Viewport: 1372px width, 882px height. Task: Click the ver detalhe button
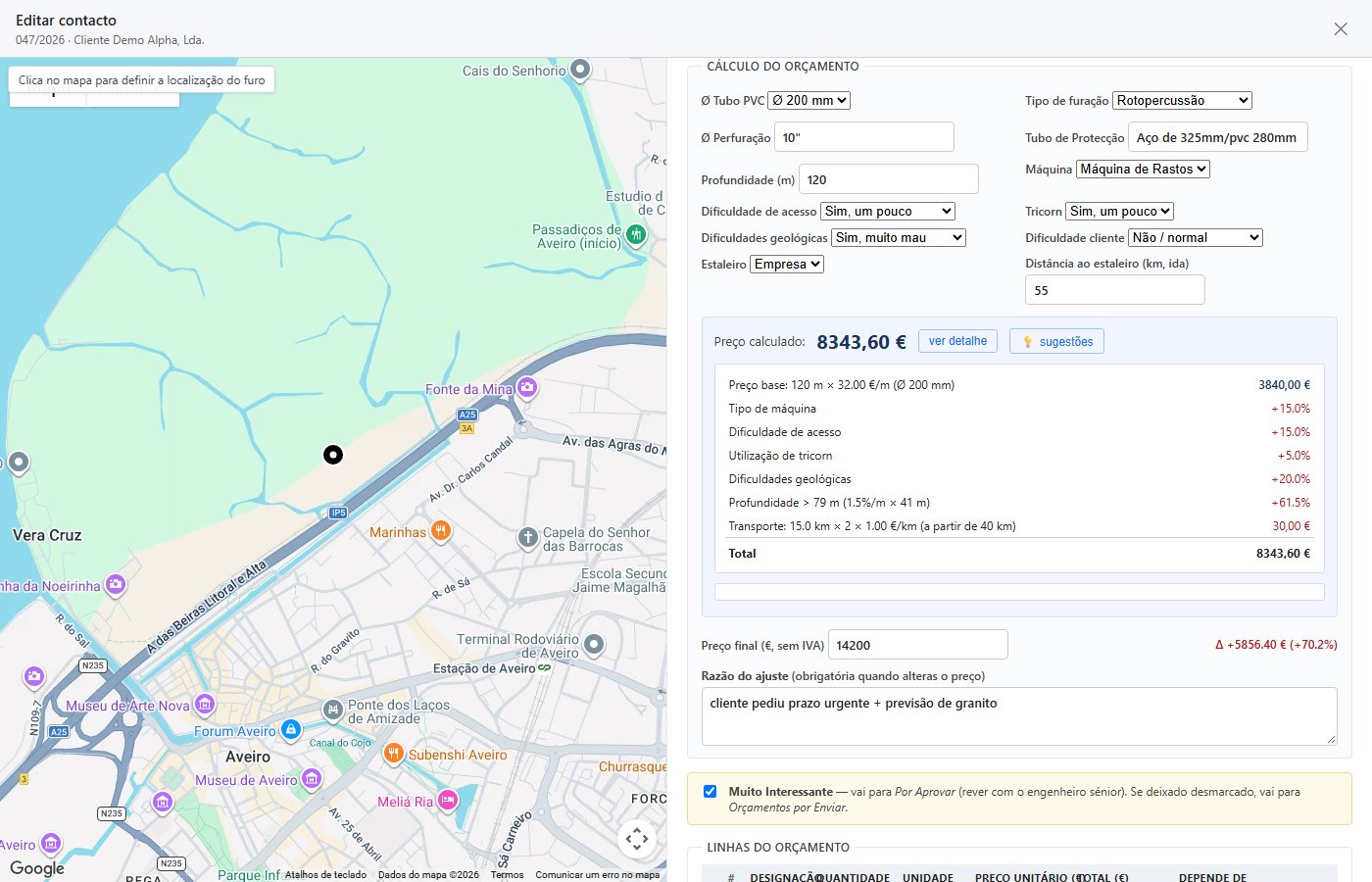pos(957,341)
